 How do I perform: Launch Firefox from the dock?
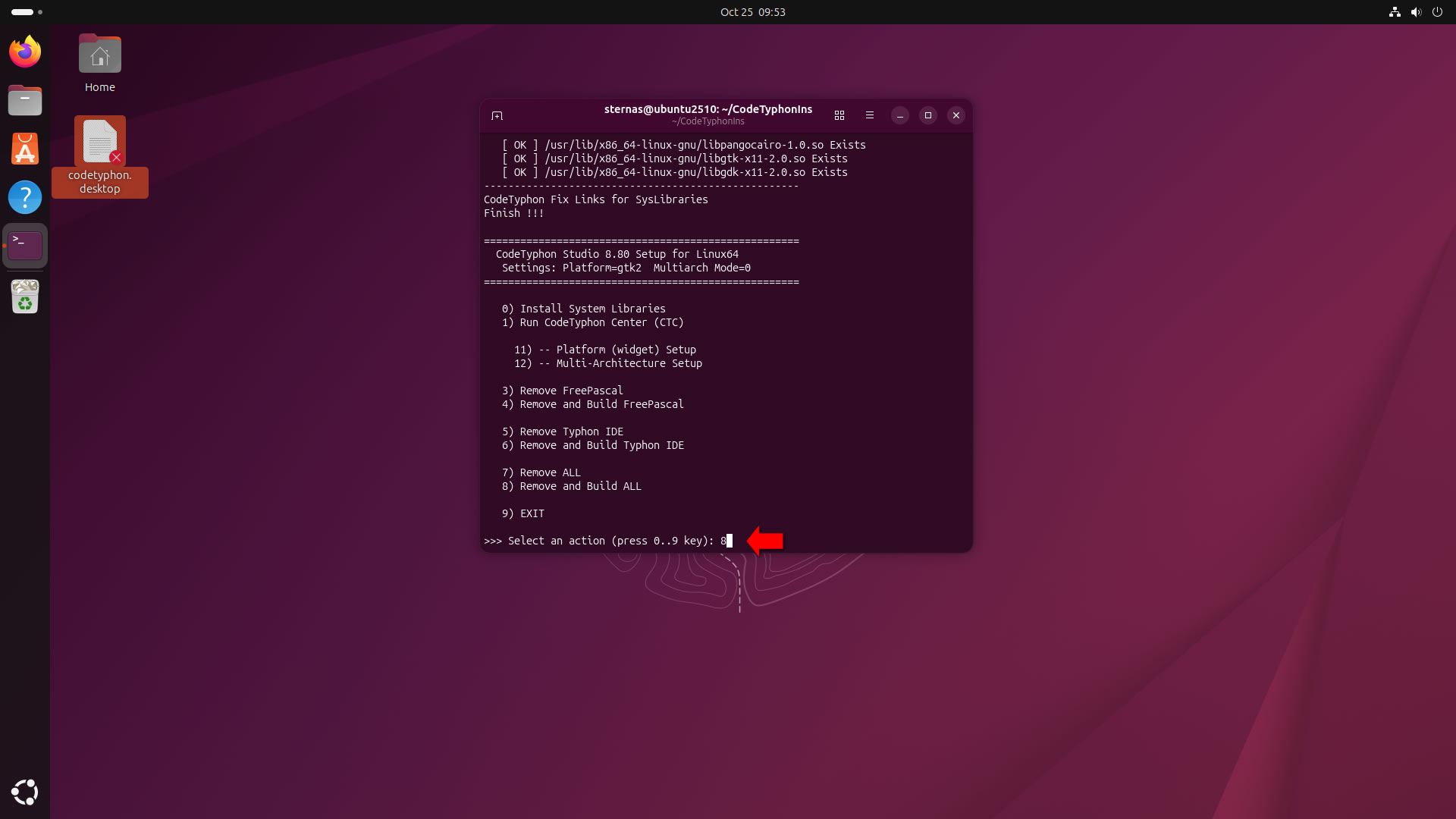25,52
